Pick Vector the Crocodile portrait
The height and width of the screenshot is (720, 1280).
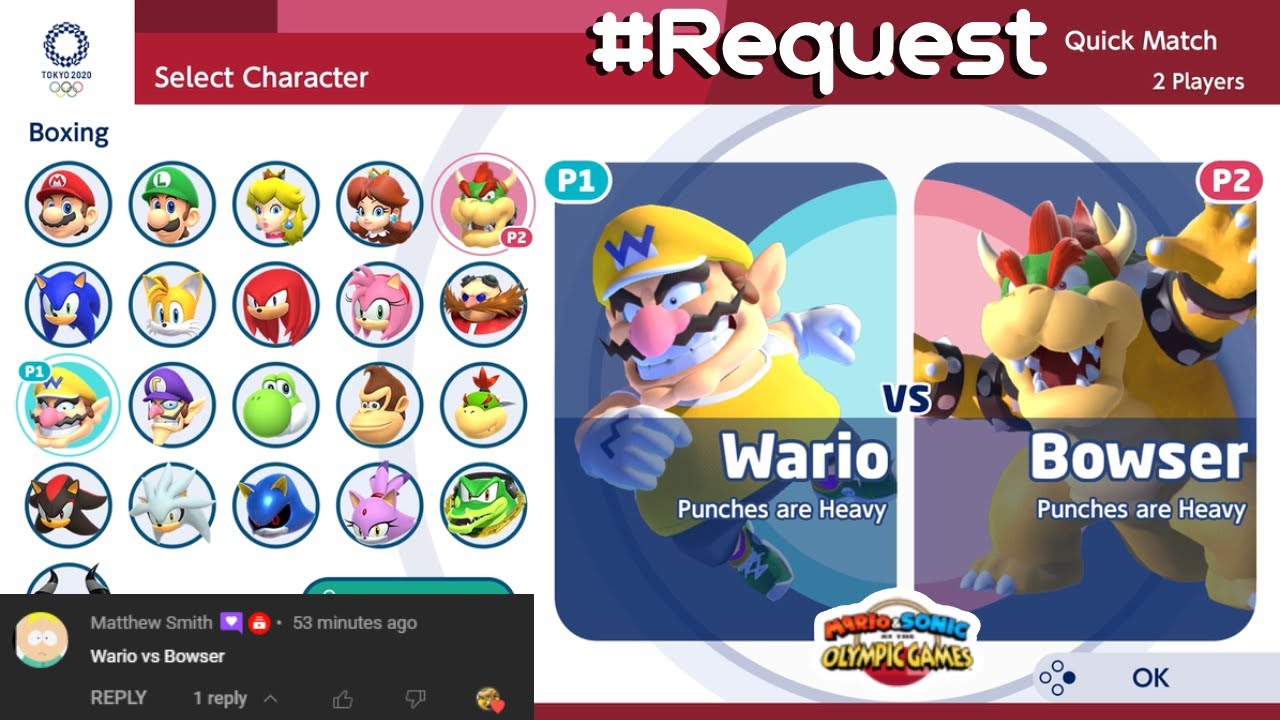point(483,505)
